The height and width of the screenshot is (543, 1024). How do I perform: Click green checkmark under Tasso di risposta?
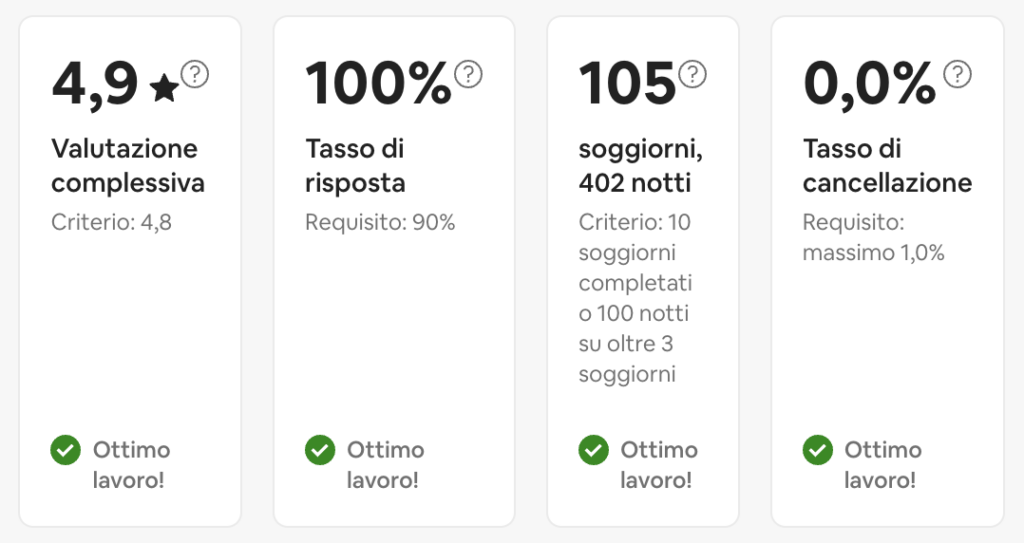[320, 451]
